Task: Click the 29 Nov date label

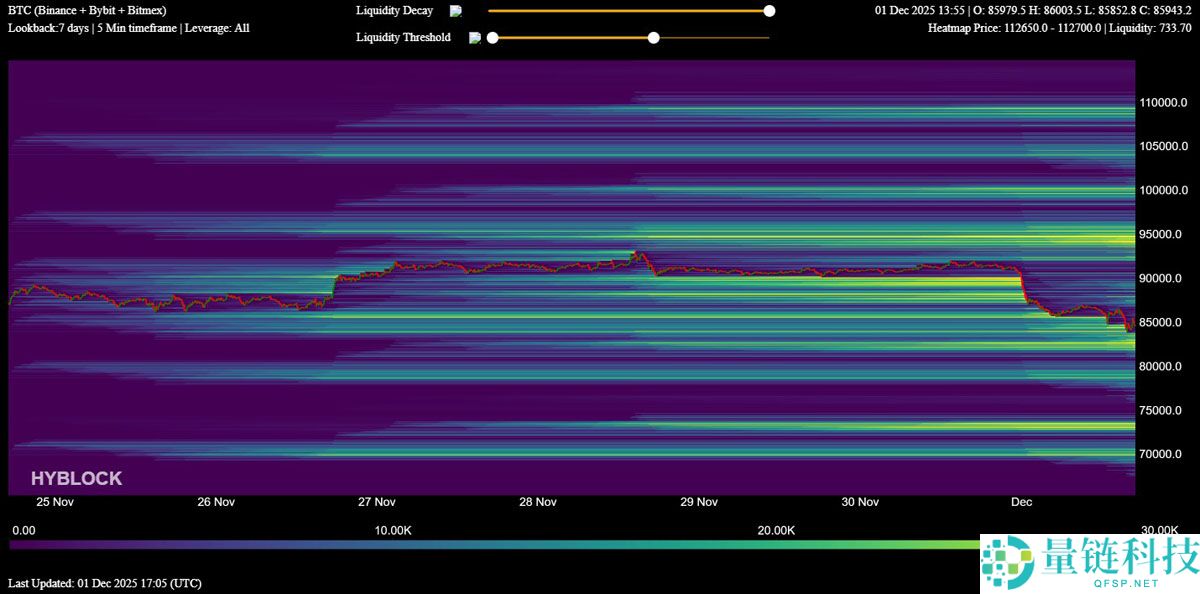Action: tap(699, 502)
